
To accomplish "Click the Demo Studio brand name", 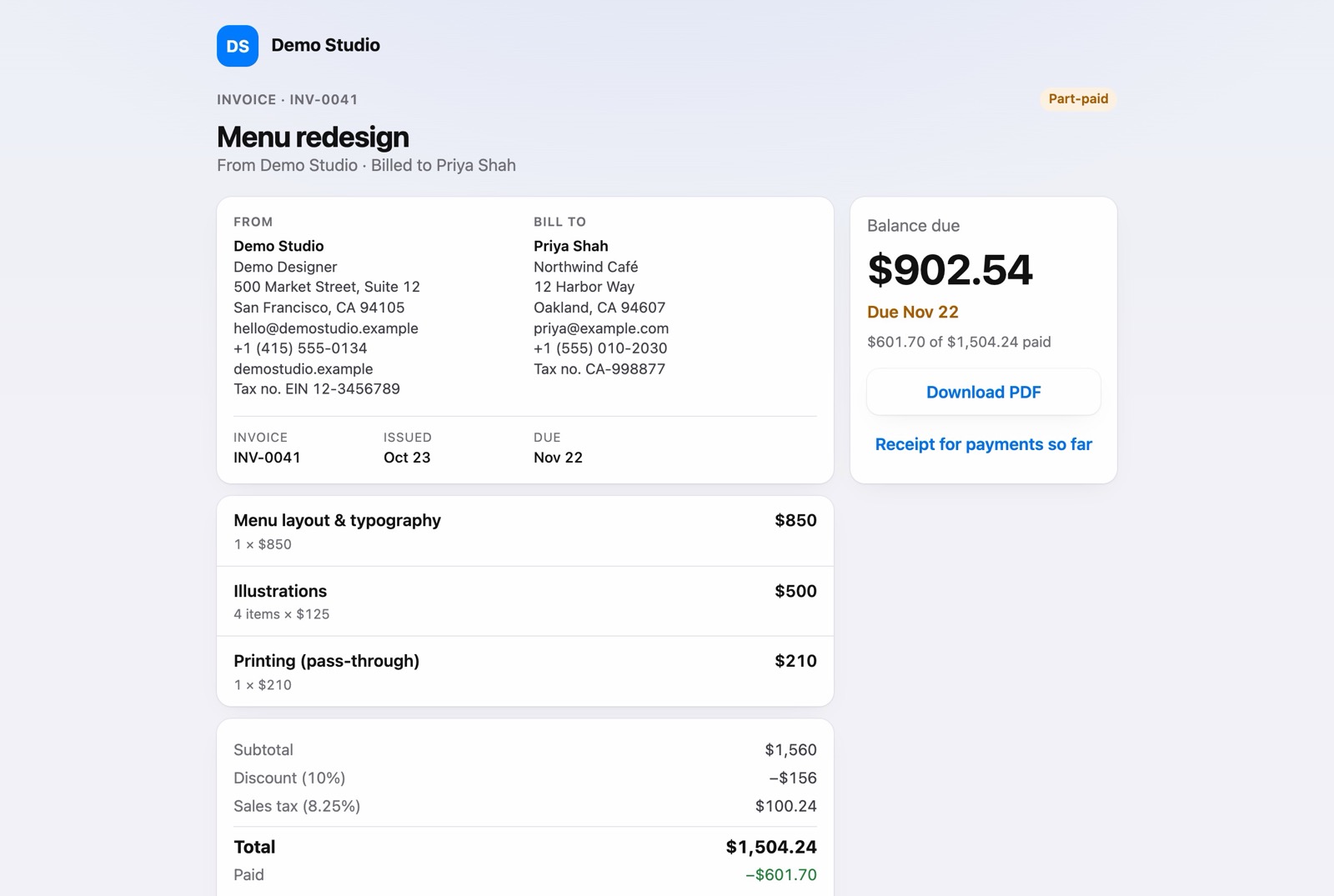I will pyautogui.click(x=325, y=45).
